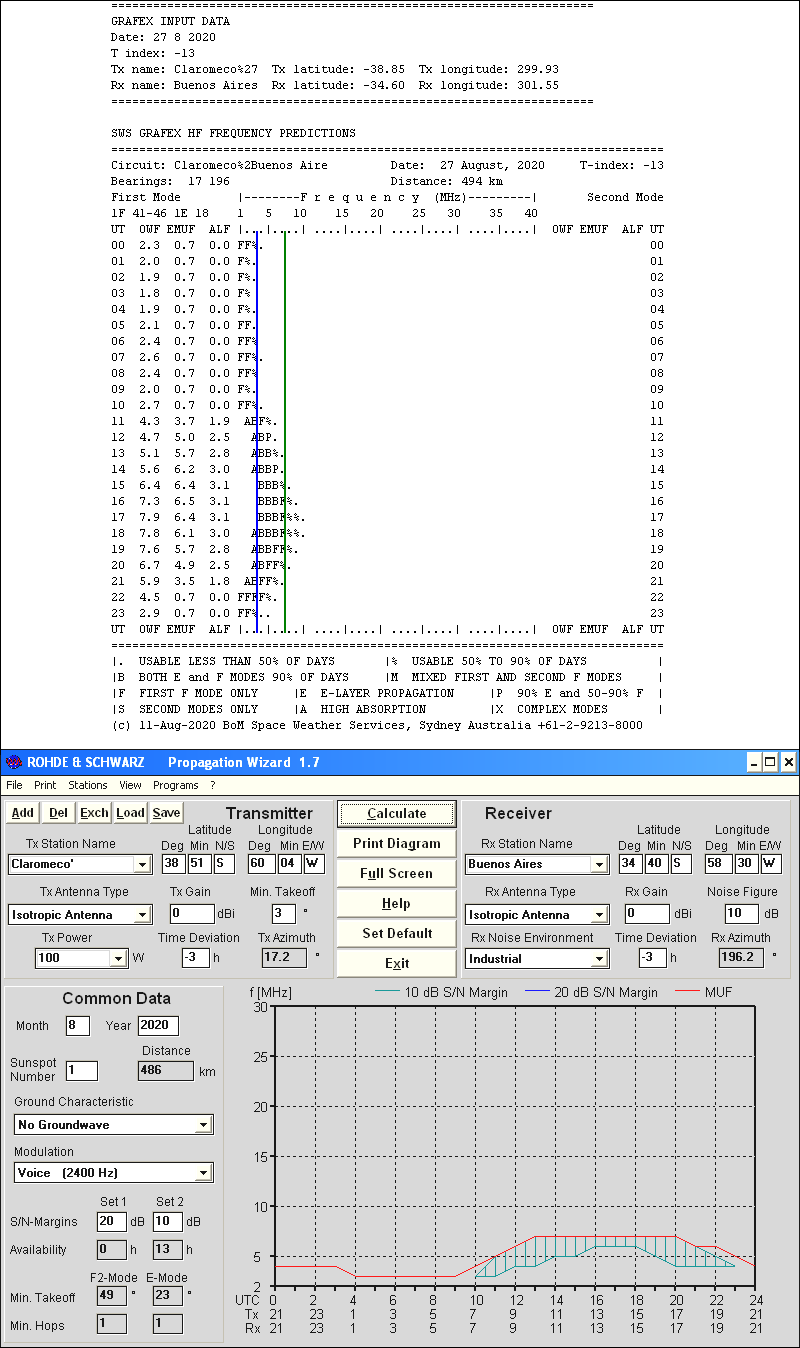Open the Tx Power dropdown
Screen dimensions: 800x1348
(119, 958)
